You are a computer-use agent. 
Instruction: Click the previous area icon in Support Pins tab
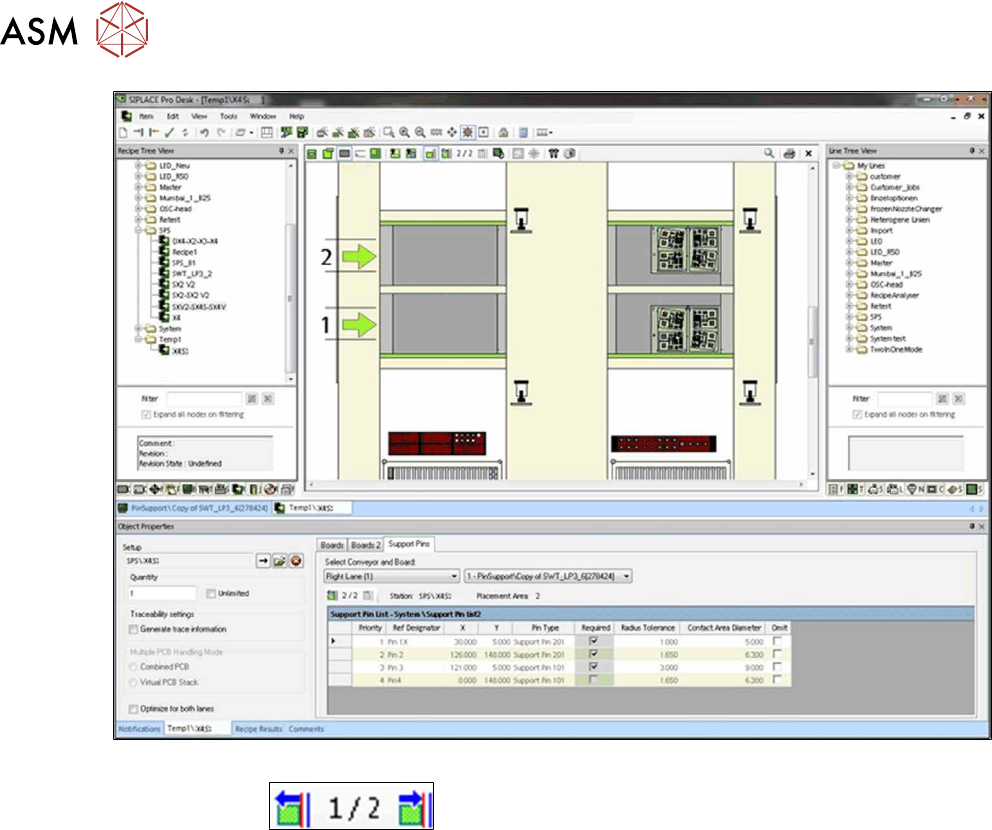pos(332,595)
